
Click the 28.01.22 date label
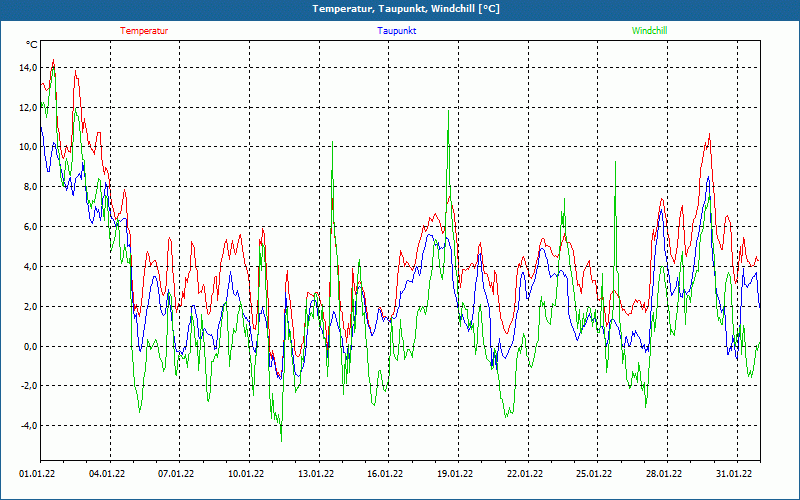pyautogui.click(x=664, y=474)
